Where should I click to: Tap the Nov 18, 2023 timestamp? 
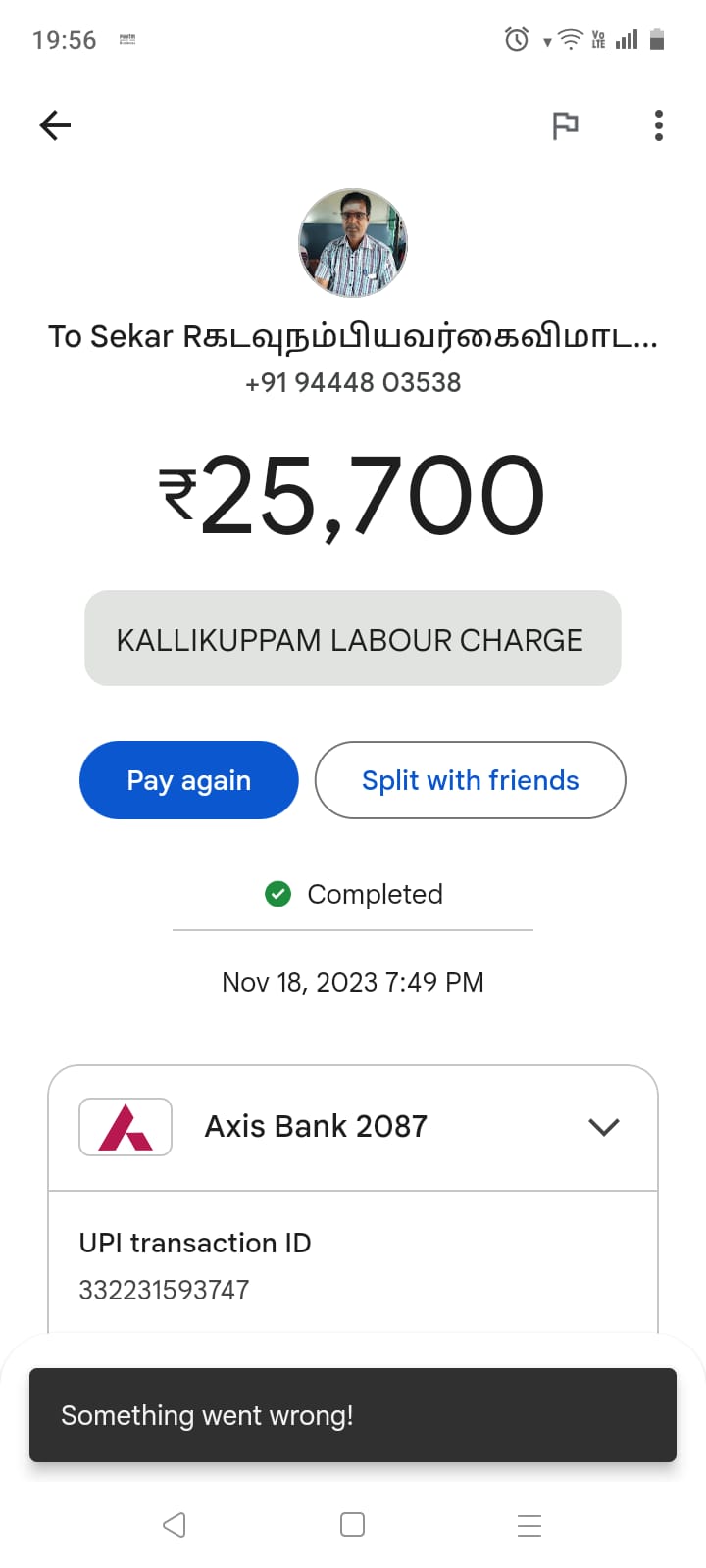click(353, 982)
